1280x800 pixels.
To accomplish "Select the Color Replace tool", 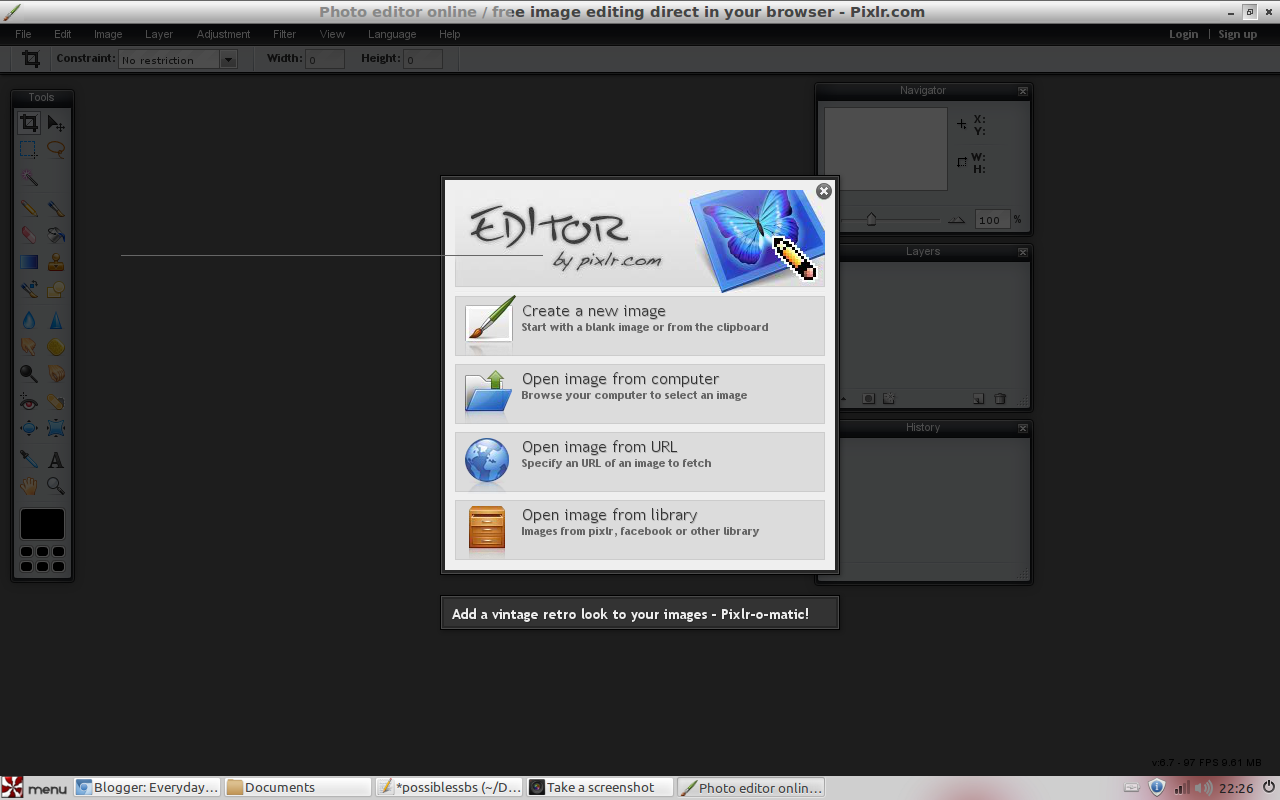I will click(29, 290).
